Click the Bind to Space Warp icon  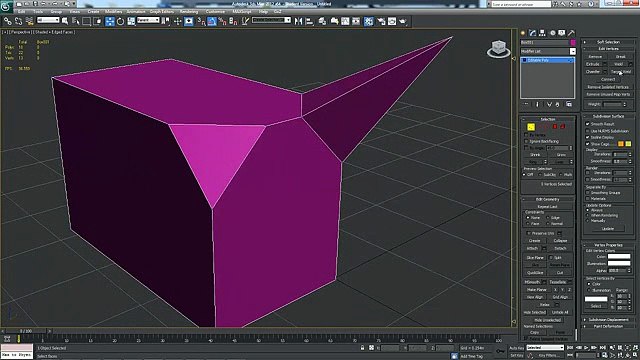point(29,21)
